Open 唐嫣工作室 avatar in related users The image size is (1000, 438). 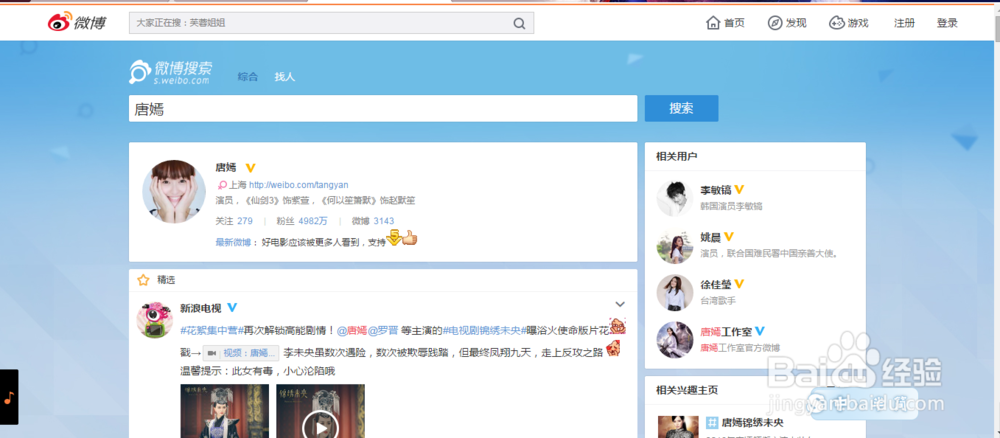675,340
